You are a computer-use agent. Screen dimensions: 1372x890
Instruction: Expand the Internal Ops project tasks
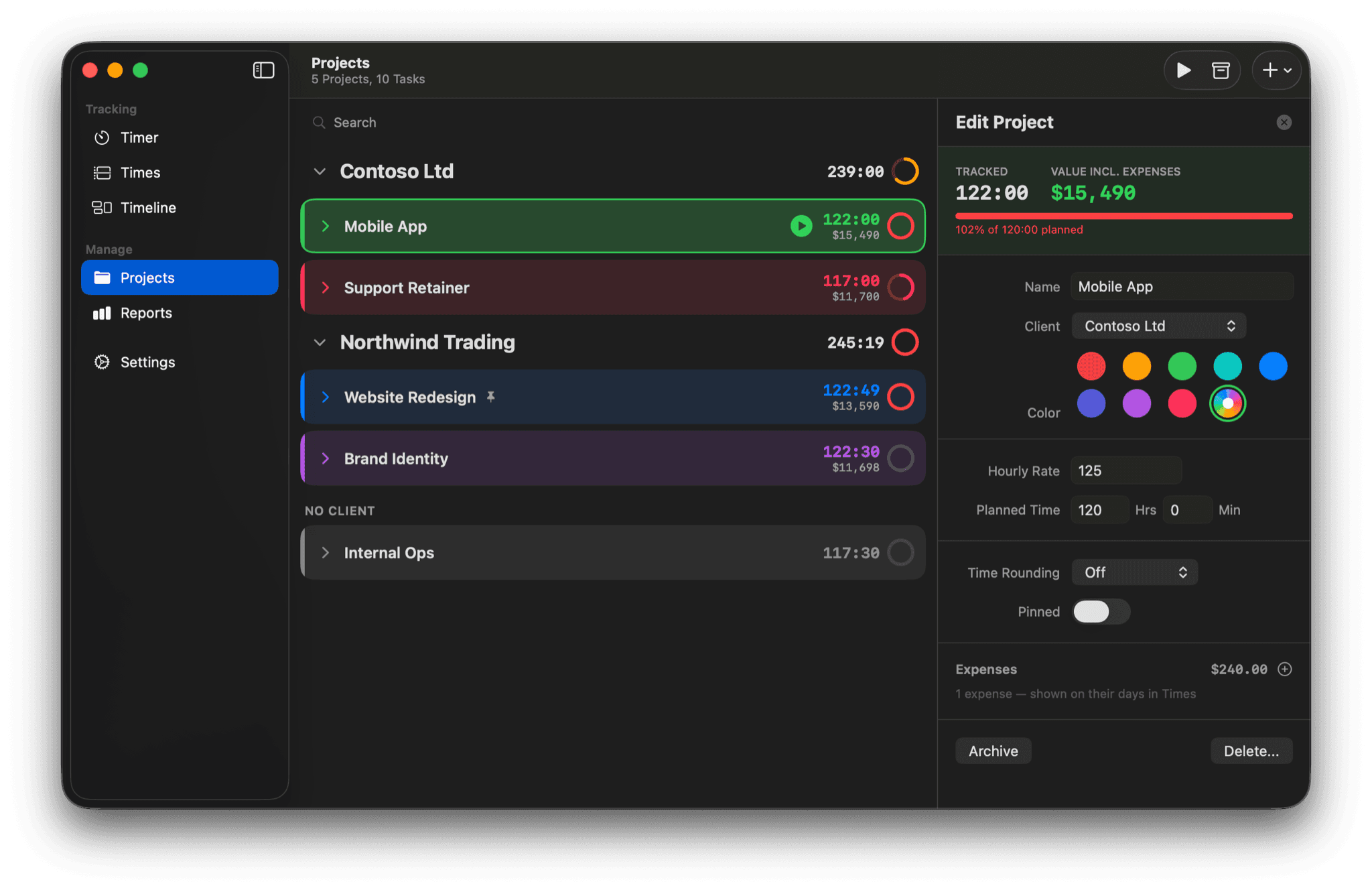point(326,553)
